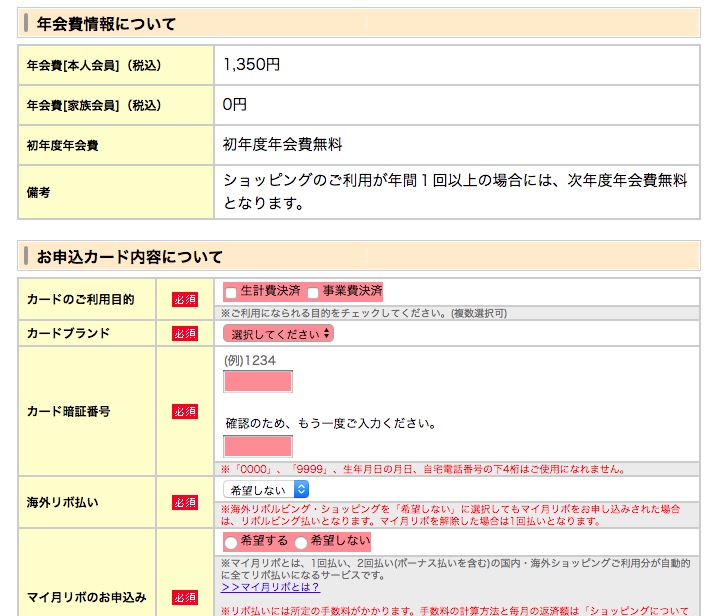Check the 事業費決済 checkbox
The width and height of the screenshot is (714, 616).
click(313, 292)
